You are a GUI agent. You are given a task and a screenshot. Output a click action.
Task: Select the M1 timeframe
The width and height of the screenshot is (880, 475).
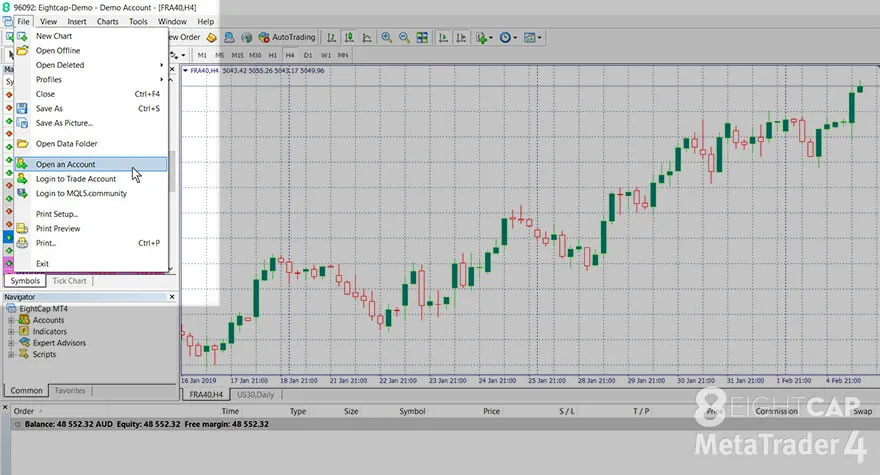[x=202, y=55]
